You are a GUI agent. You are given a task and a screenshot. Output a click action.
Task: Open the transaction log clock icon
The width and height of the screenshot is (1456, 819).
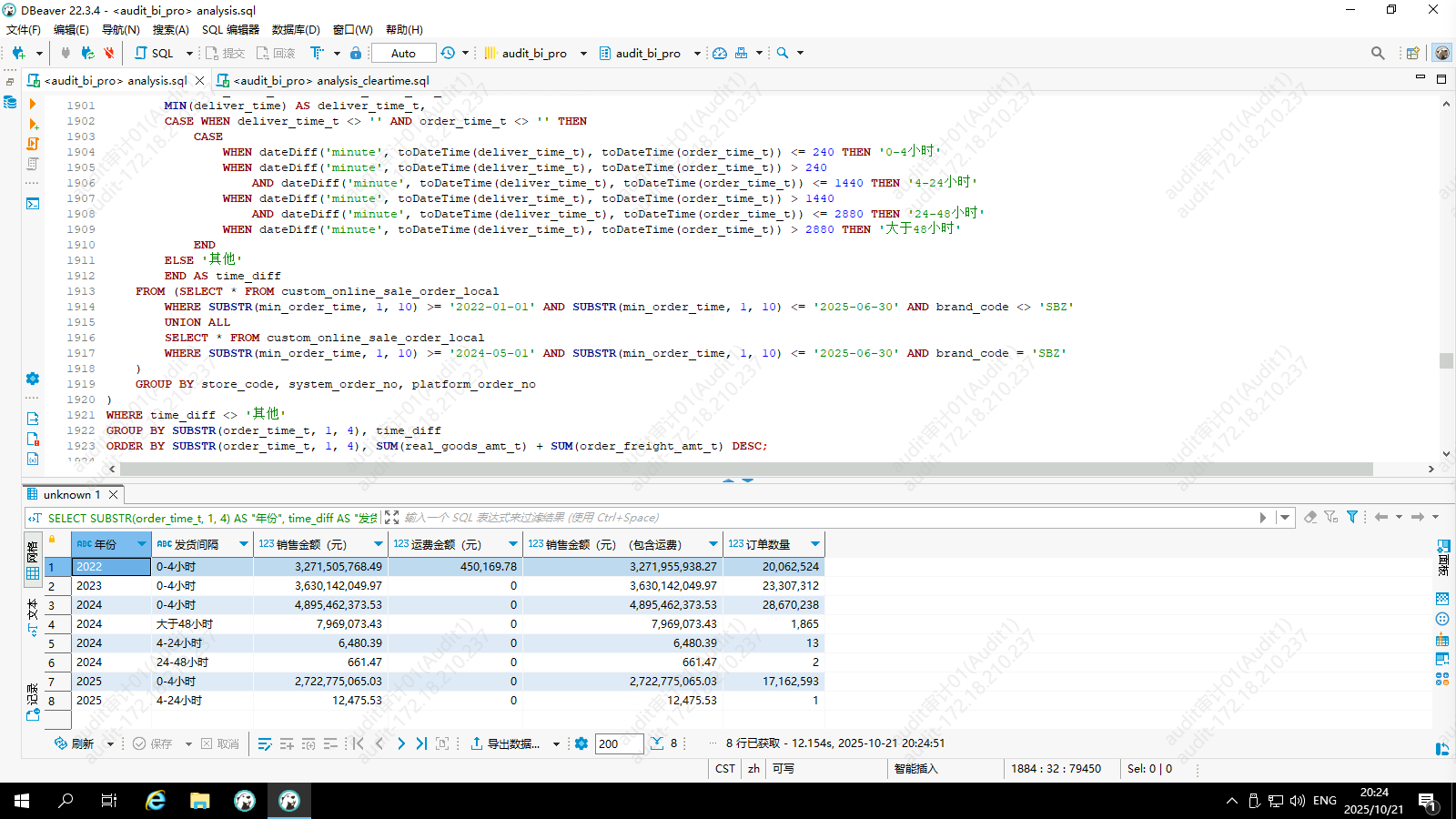point(448,53)
